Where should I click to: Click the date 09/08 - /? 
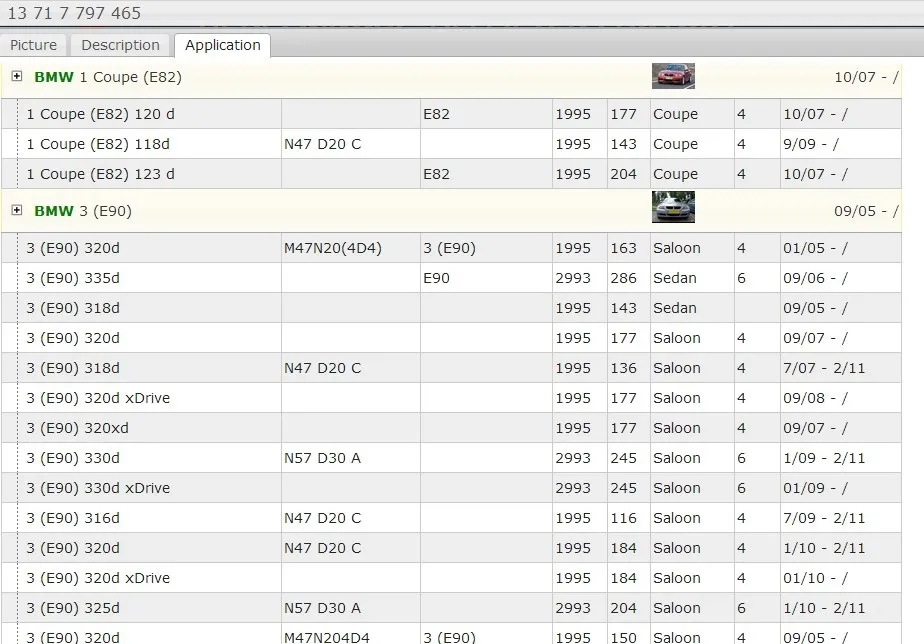(816, 398)
